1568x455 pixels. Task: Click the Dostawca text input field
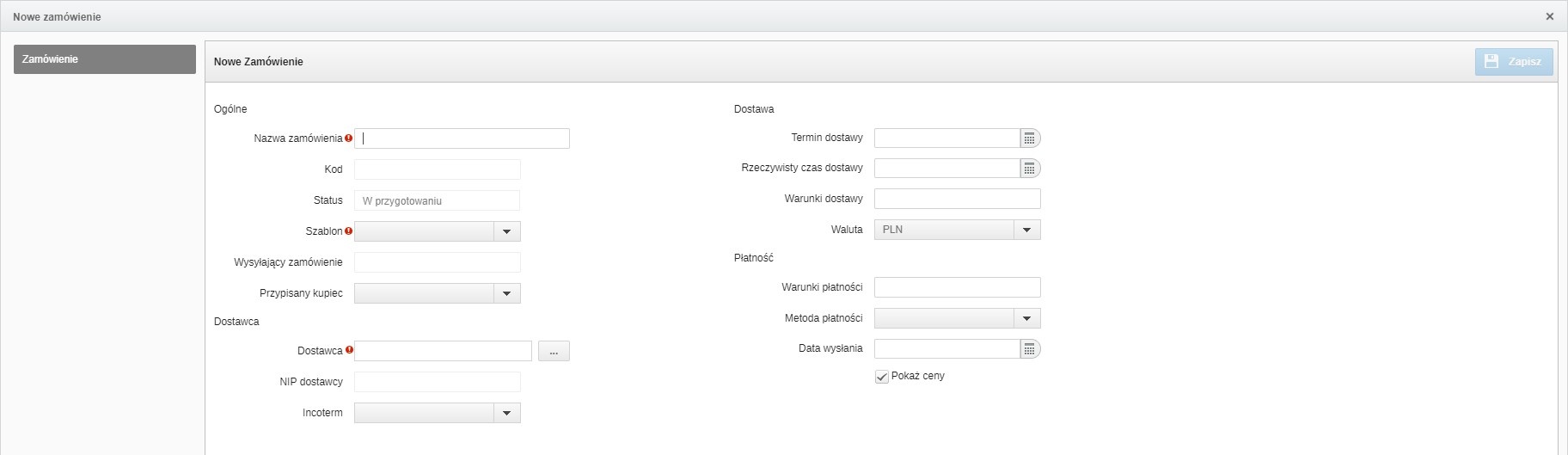pos(443,351)
